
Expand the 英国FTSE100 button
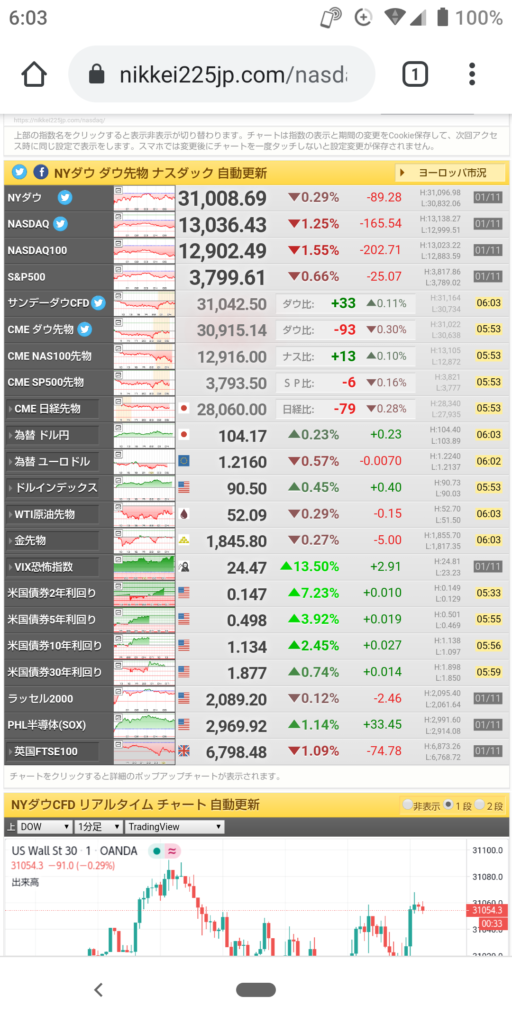[52, 752]
